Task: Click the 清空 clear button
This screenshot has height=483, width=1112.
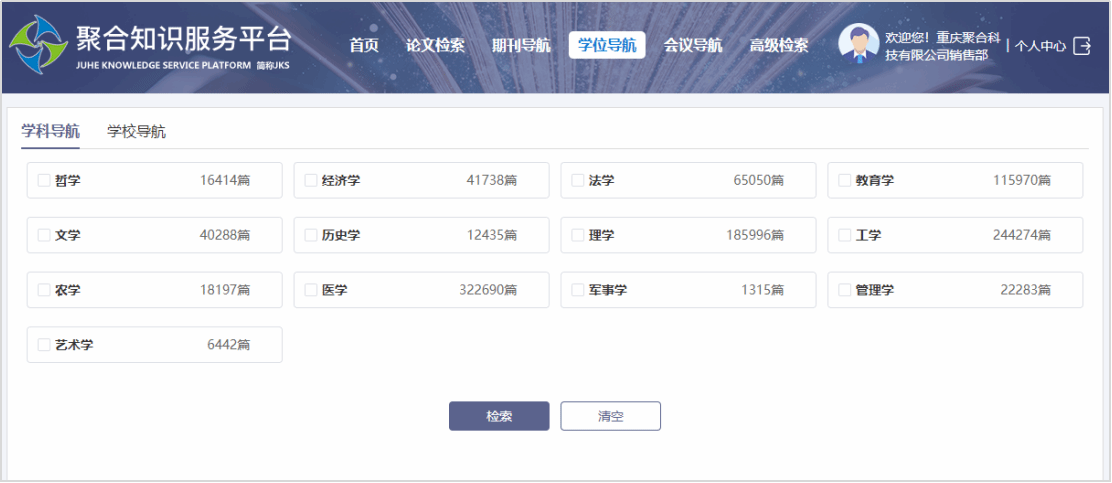Action: click(610, 416)
